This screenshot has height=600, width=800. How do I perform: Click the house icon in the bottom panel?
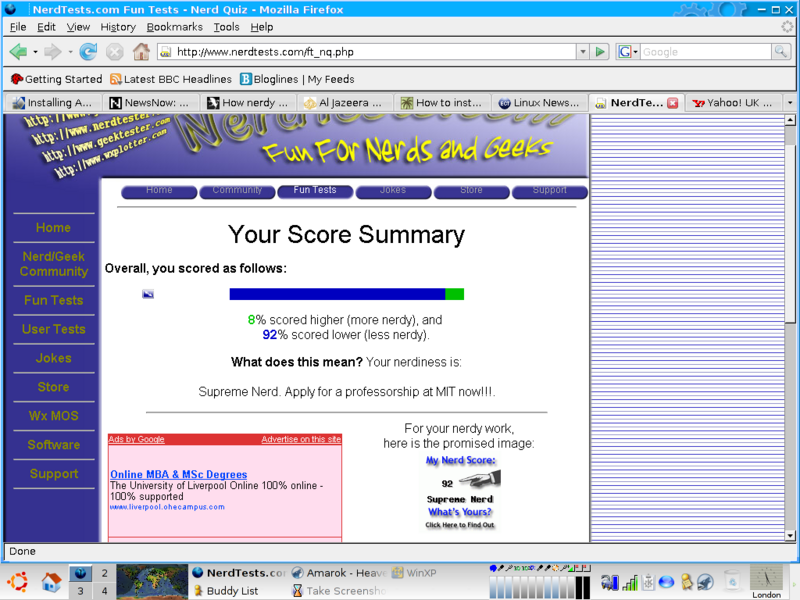[x=52, y=582]
